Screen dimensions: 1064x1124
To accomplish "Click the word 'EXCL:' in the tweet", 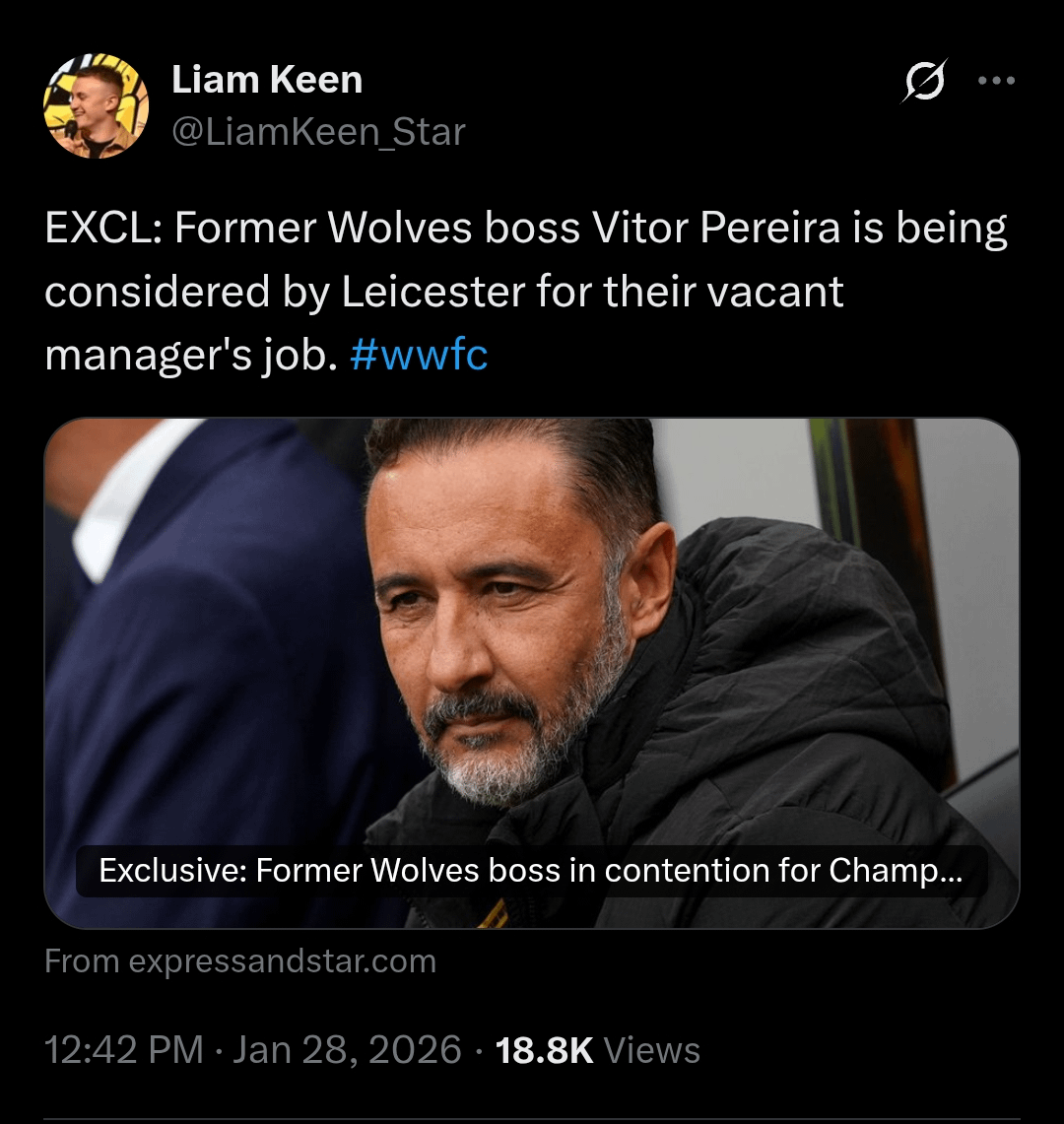I will pyautogui.click(x=103, y=229).
